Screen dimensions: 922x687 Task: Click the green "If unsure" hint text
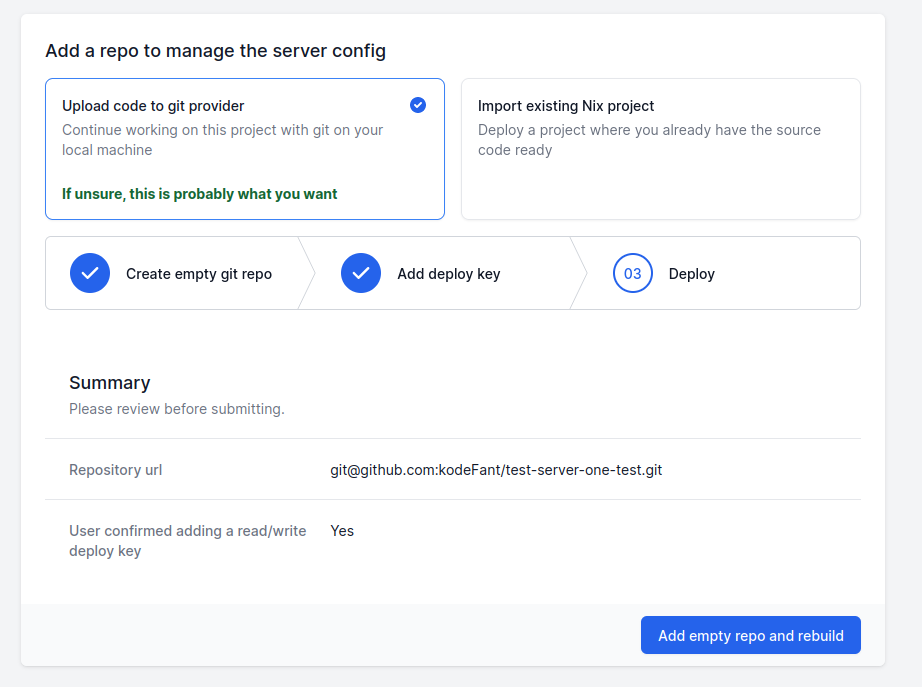(200, 194)
